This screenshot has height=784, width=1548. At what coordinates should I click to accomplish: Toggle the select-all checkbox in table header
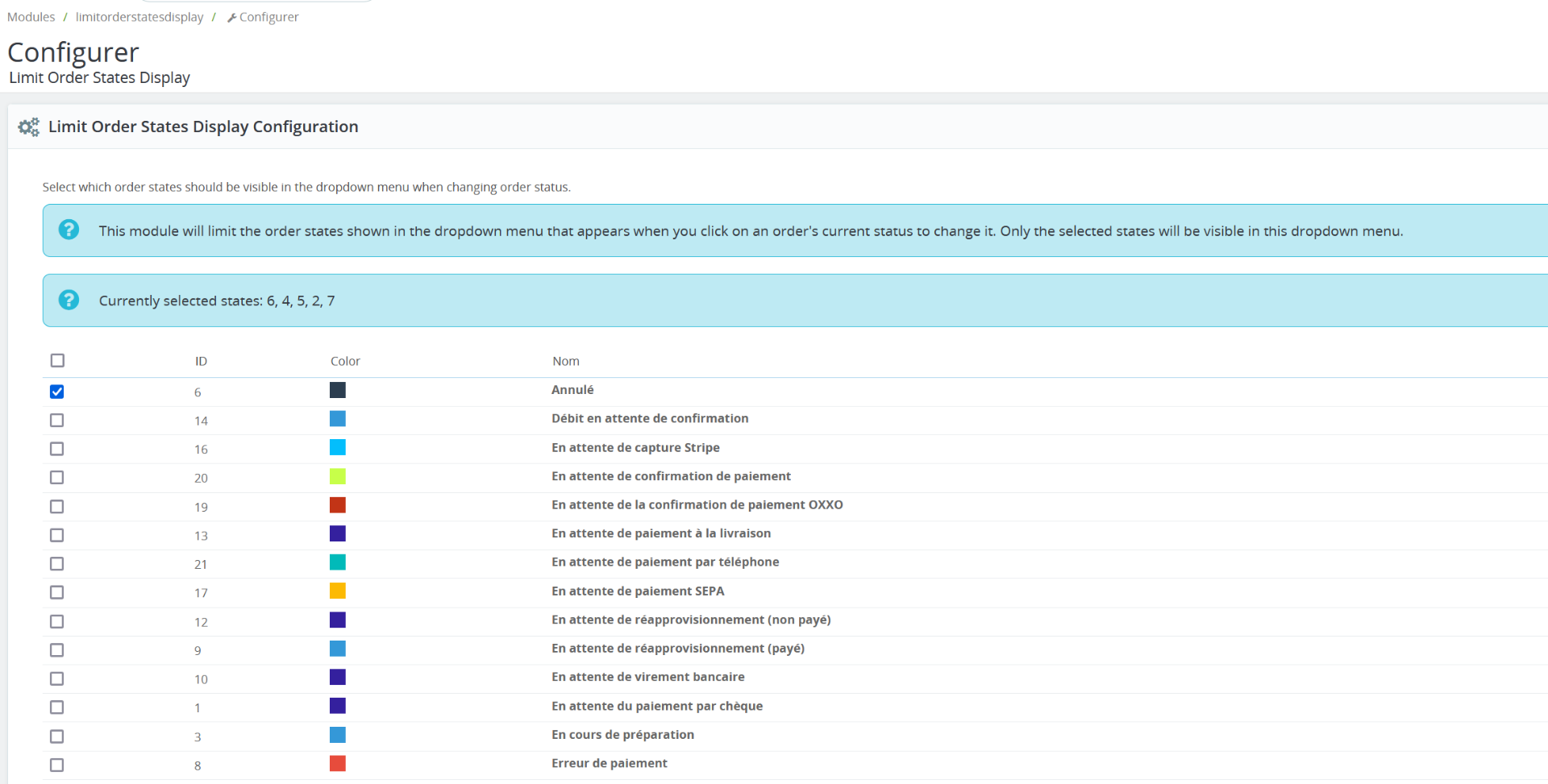pyautogui.click(x=57, y=360)
